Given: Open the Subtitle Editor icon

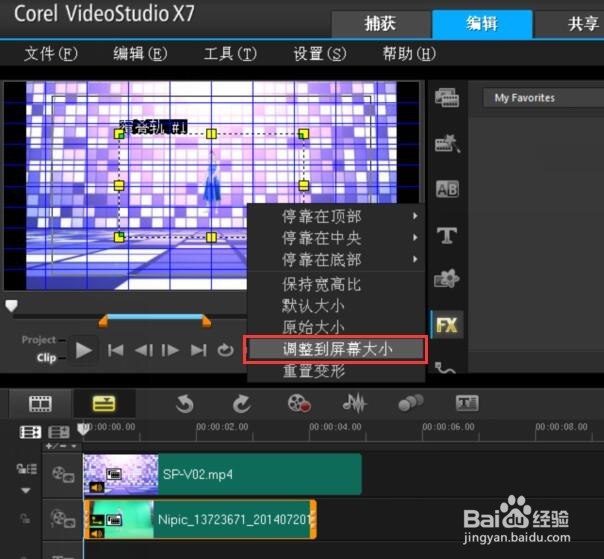Looking at the screenshot, I should tap(467, 403).
